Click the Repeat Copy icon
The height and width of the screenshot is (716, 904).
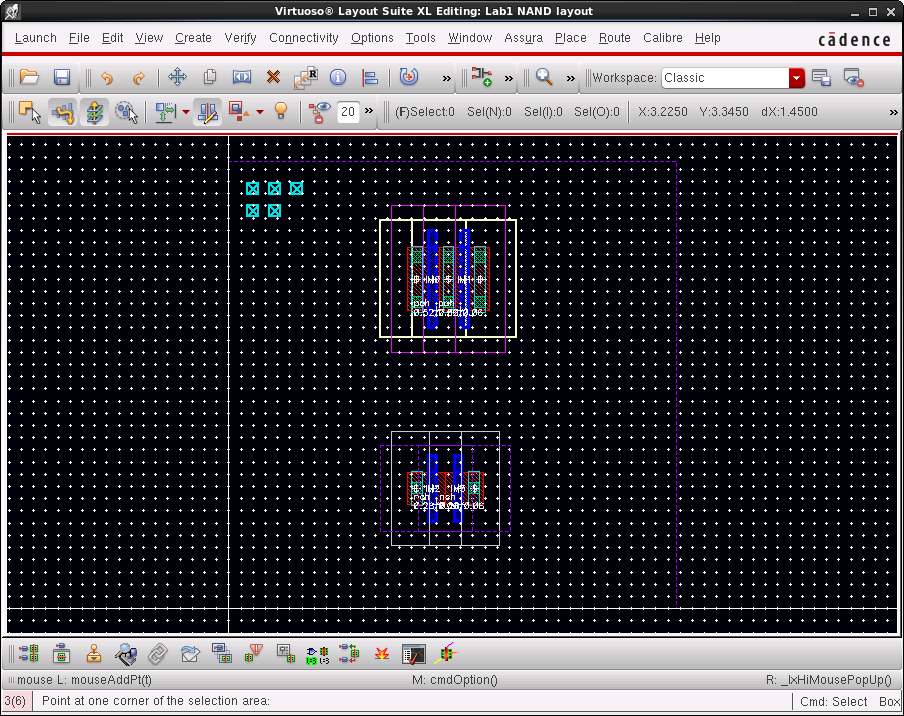pos(306,77)
